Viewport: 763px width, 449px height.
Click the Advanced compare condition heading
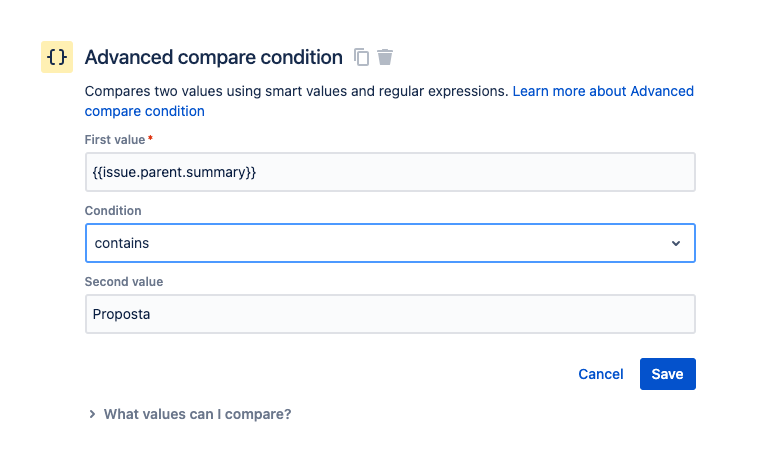point(214,57)
